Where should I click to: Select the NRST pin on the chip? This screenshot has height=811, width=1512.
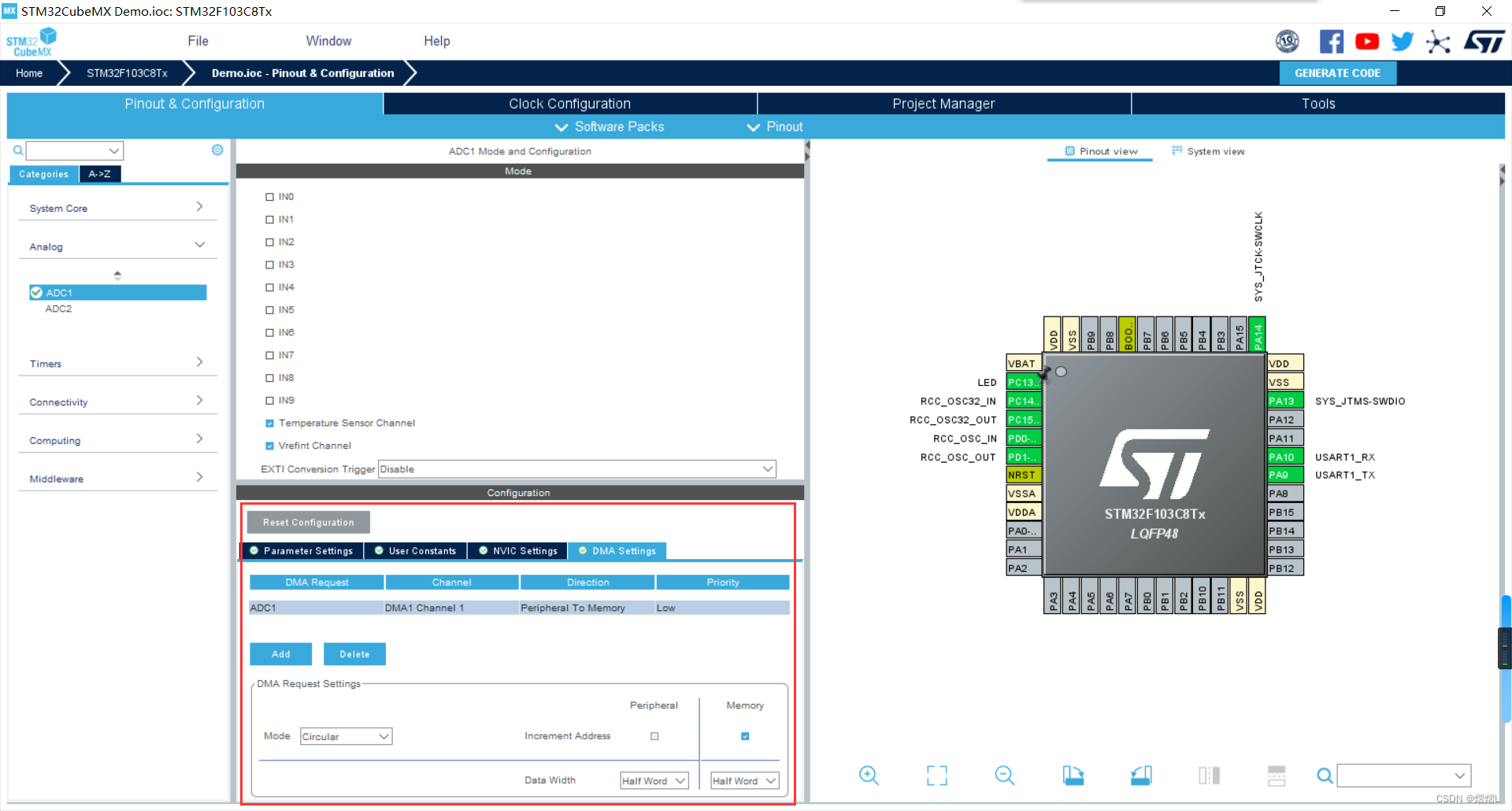(x=1024, y=475)
